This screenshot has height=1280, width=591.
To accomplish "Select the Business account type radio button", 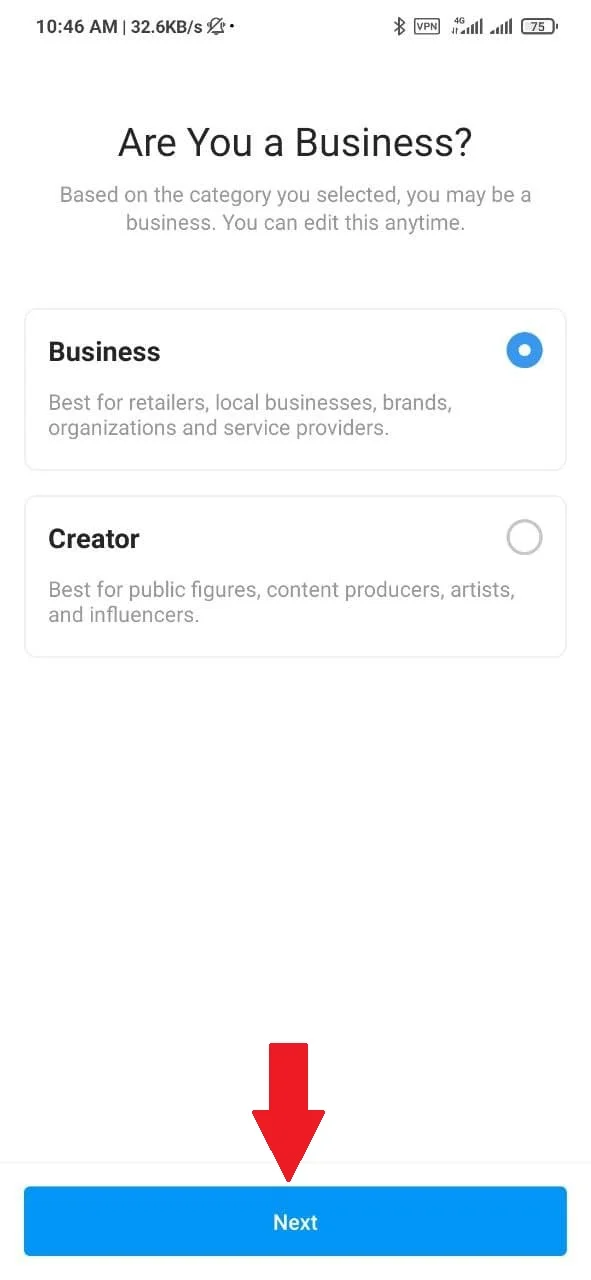I will 524,350.
